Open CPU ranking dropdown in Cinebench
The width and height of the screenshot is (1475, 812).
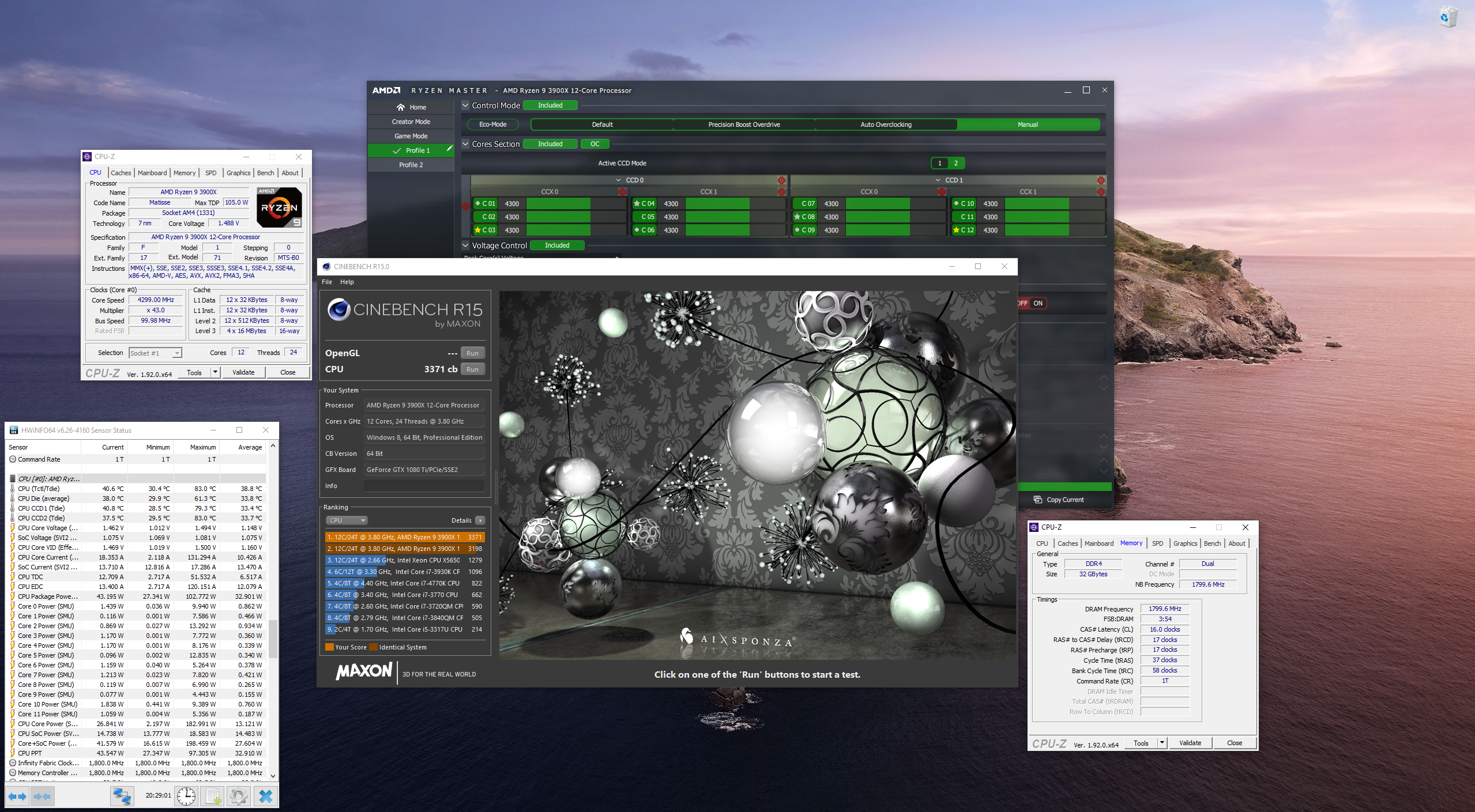point(347,520)
